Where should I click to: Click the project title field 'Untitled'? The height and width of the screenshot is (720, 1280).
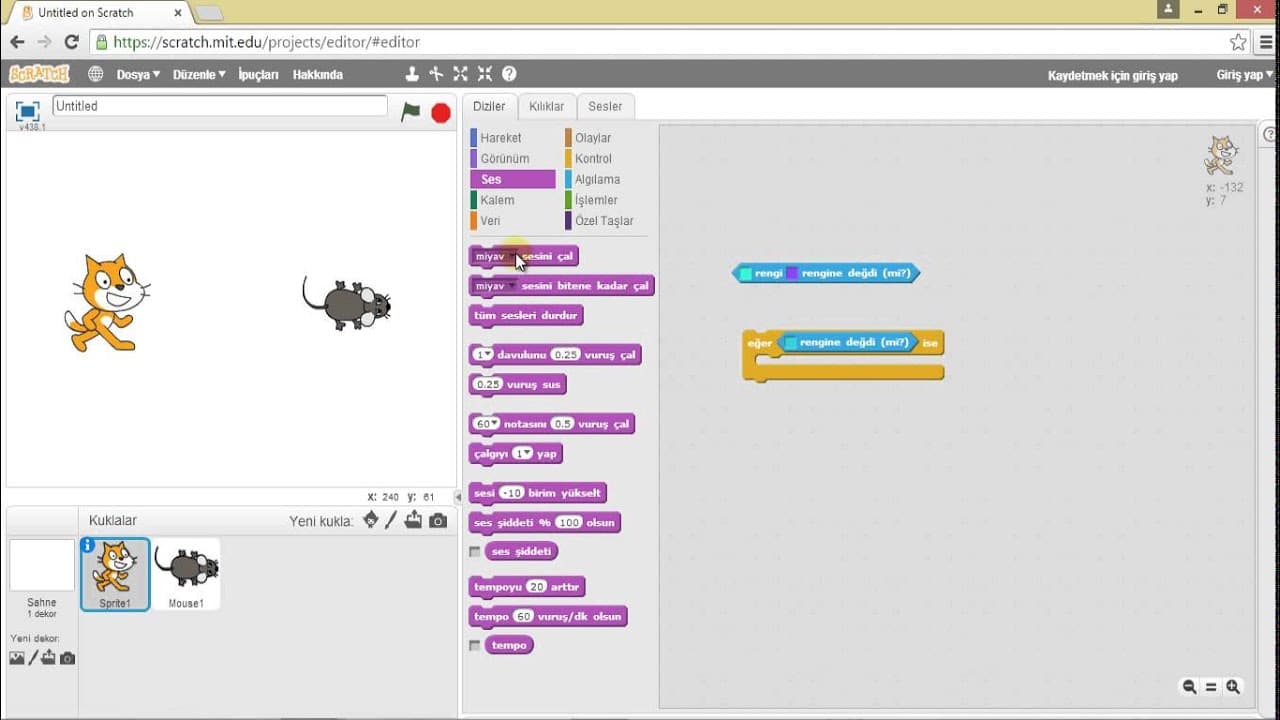pyautogui.click(x=219, y=106)
